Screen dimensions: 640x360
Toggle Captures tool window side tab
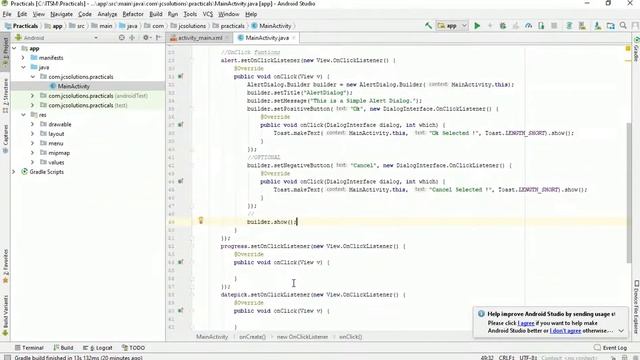[5, 139]
